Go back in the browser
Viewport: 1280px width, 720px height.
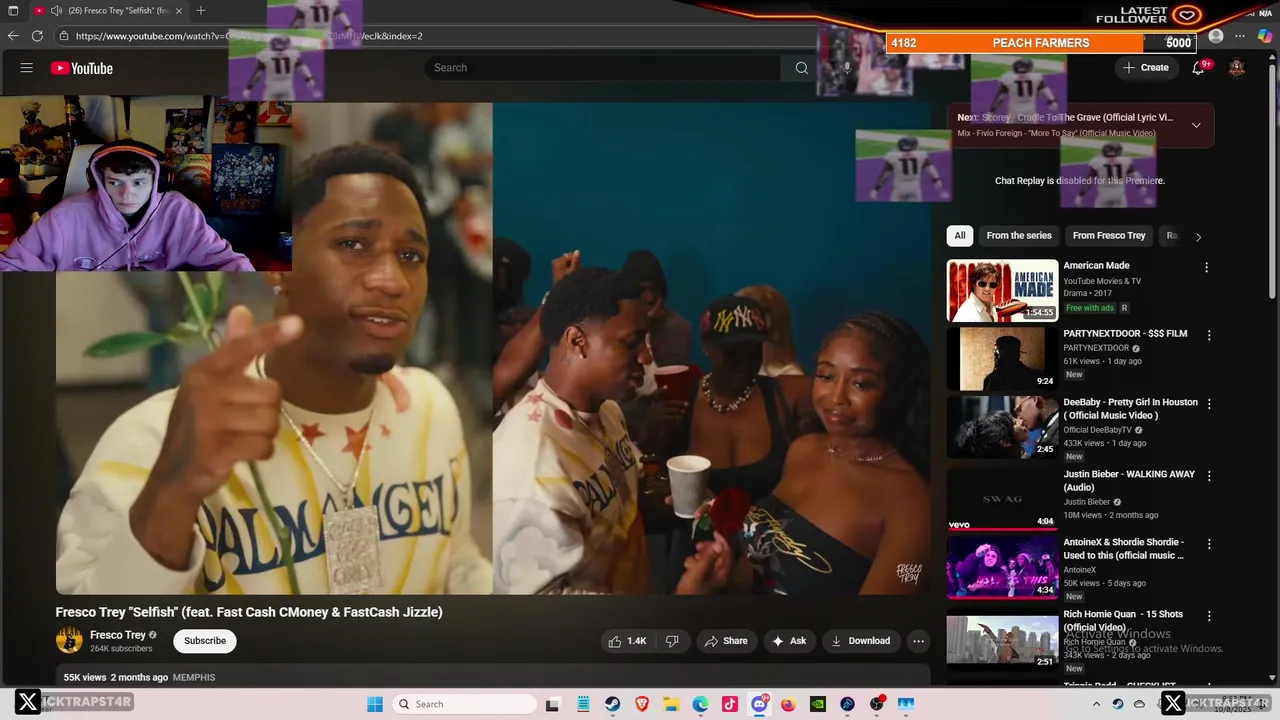(13, 36)
